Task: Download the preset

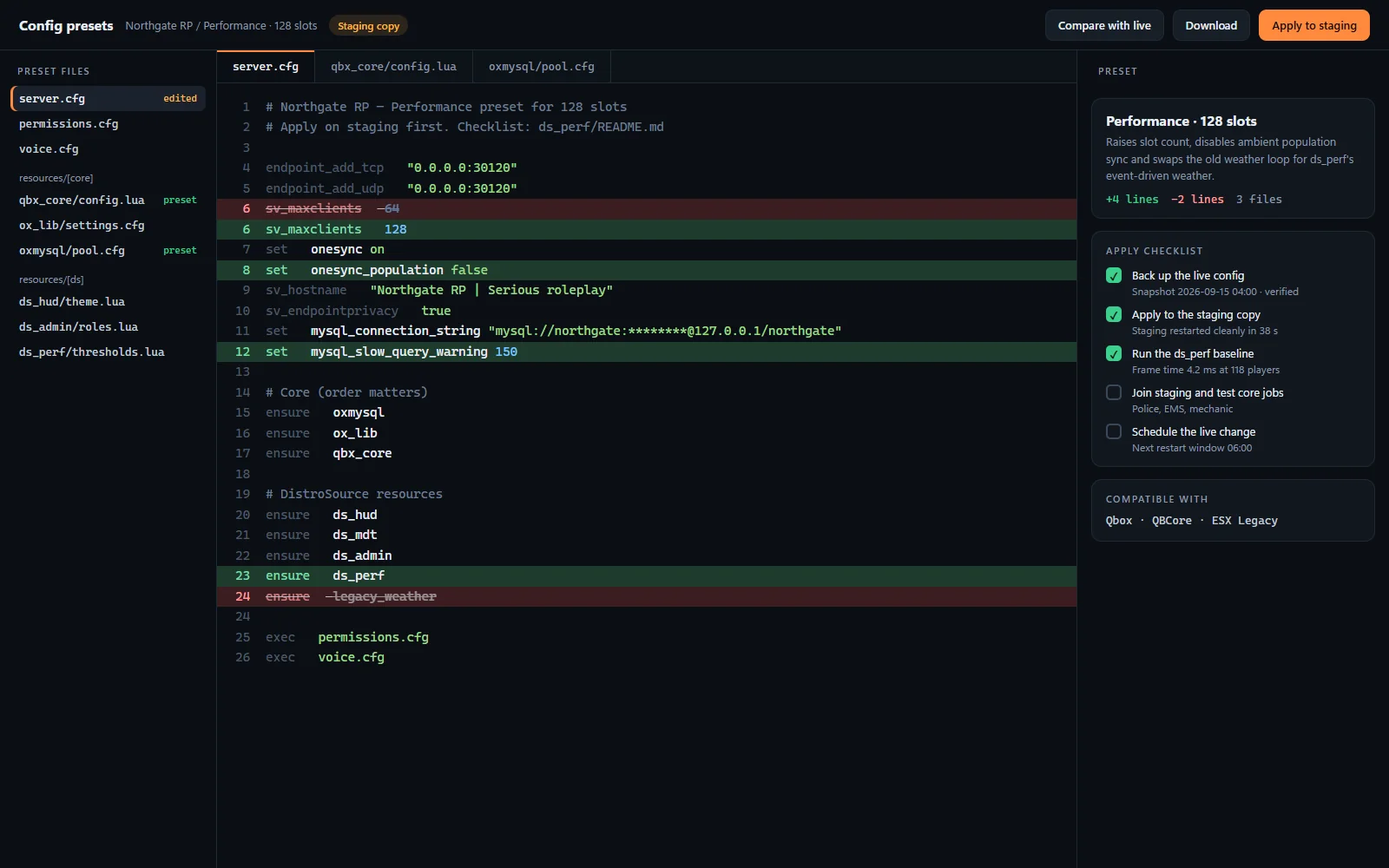Action: coord(1211,25)
